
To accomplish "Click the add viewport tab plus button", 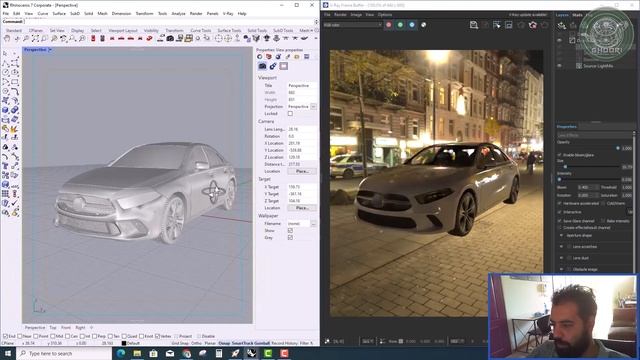I will [x=91, y=327].
